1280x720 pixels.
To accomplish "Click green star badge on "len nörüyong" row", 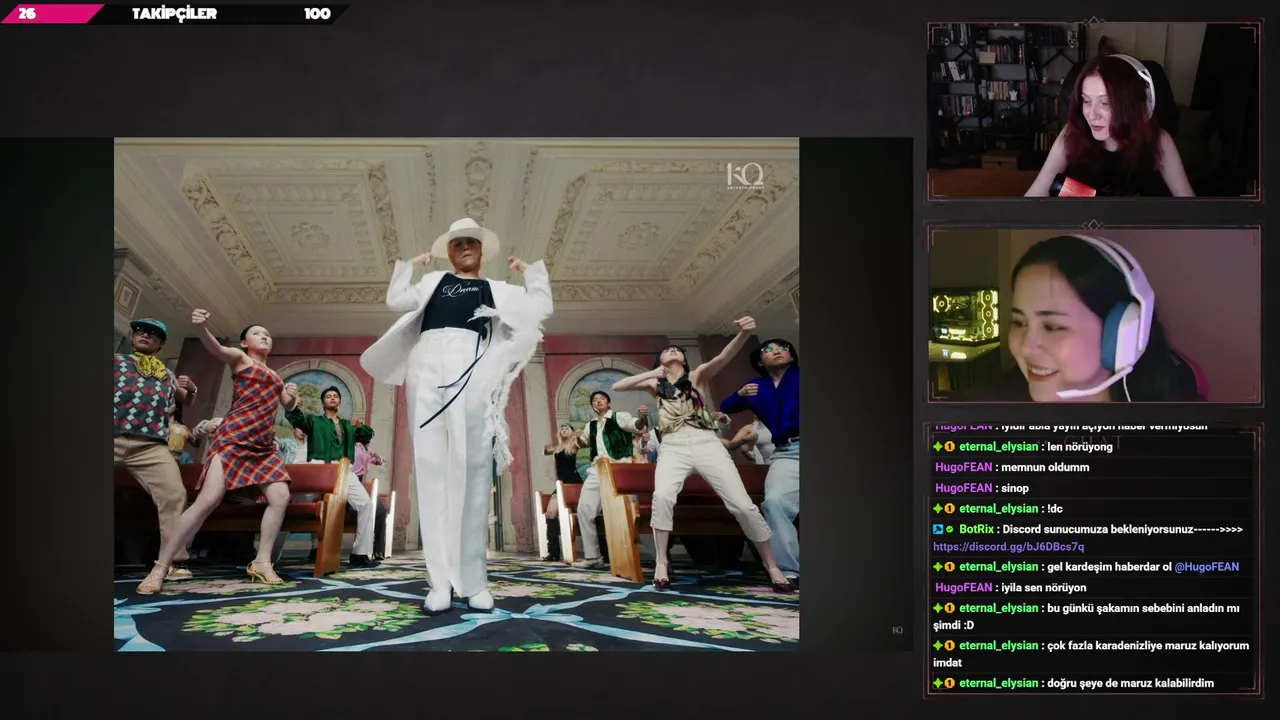I will pyautogui.click(x=938, y=447).
